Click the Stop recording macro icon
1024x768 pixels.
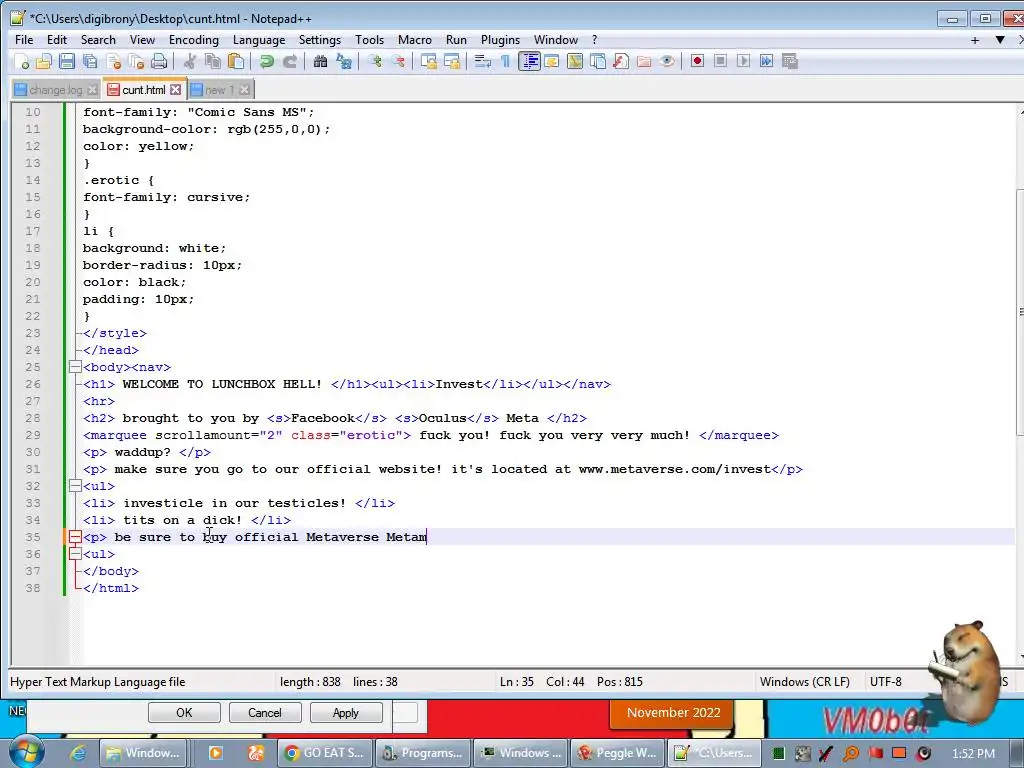coord(720,61)
